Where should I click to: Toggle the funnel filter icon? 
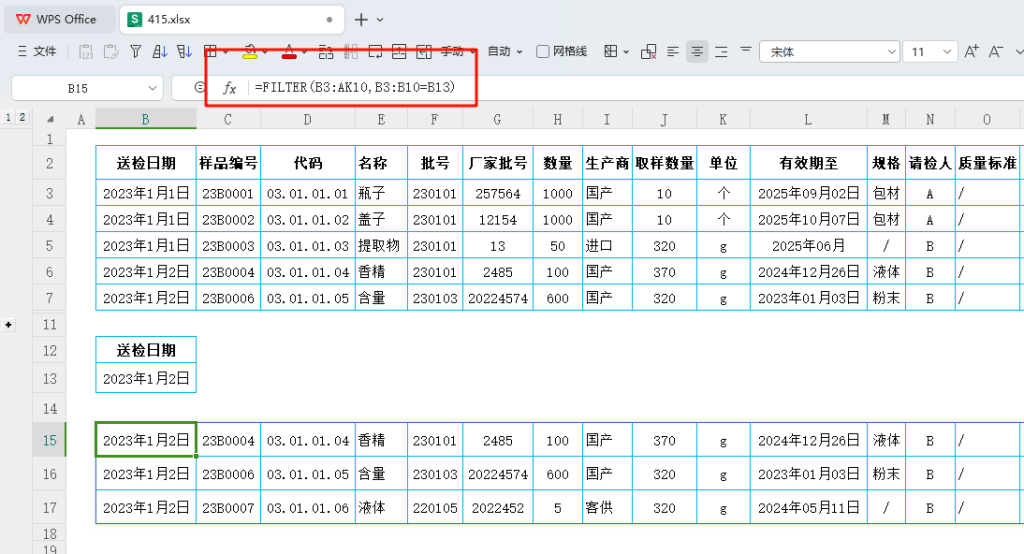tap(135, 52)
